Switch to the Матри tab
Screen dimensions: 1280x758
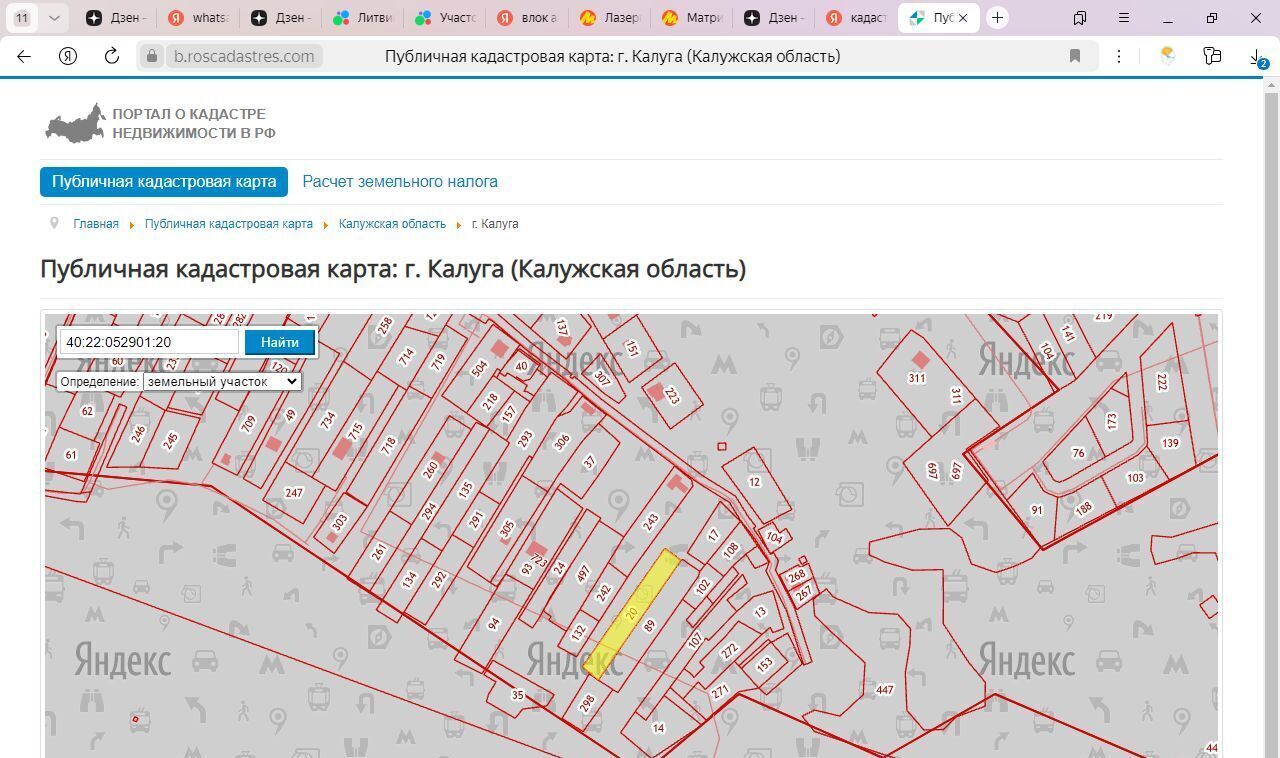coord(692,18)
